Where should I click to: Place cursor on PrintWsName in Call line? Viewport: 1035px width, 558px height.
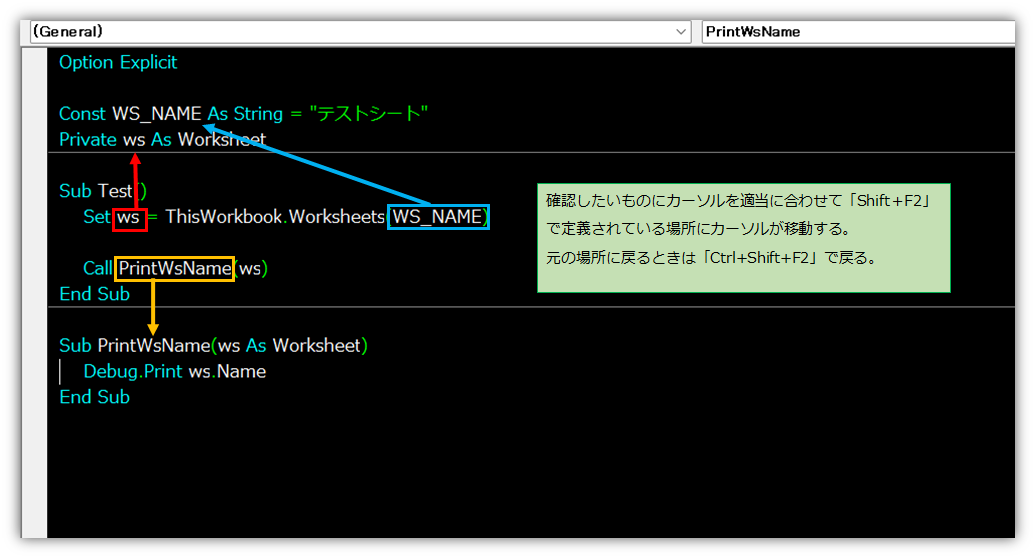(x=174, y=269)
